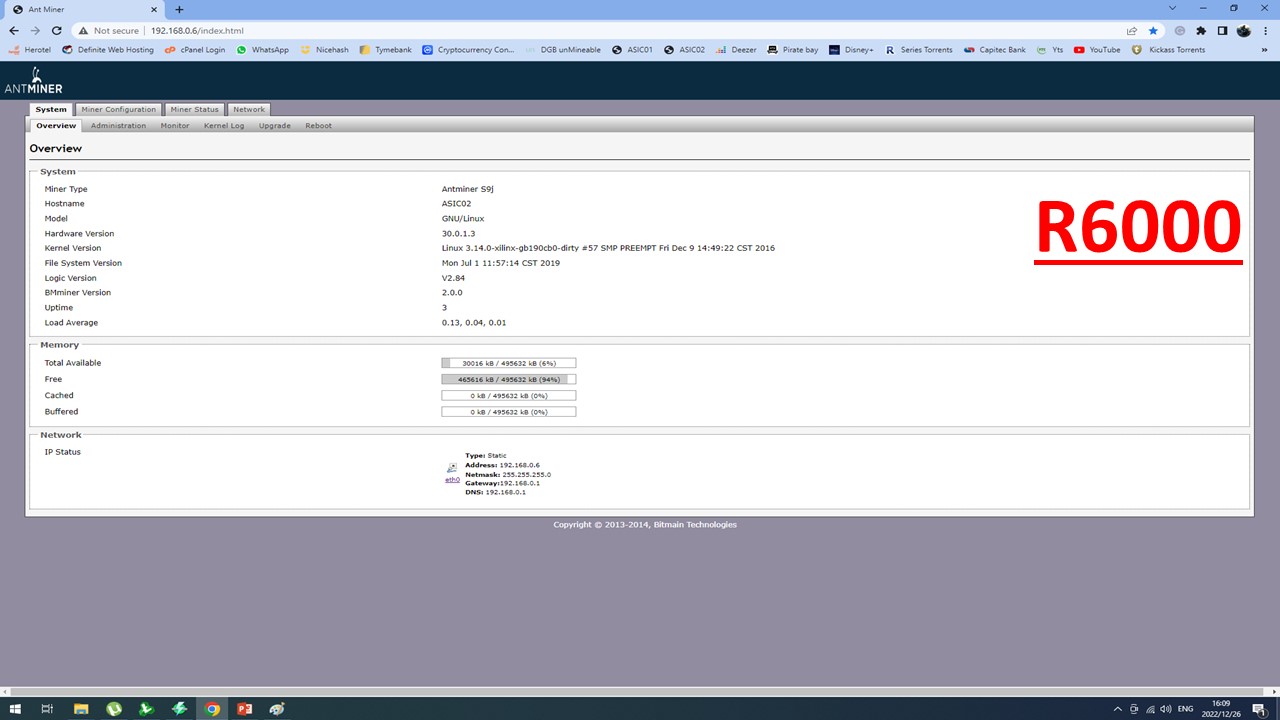This screenshot has width=1280, height=720.
Task: Open uTorrent from the taskbar
Action: point(114,709)
